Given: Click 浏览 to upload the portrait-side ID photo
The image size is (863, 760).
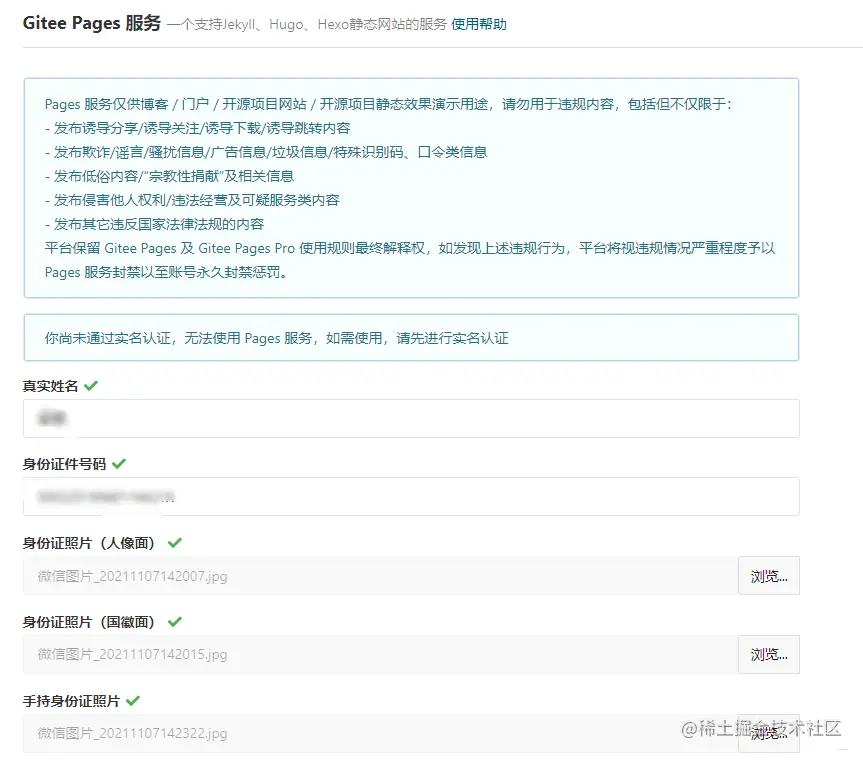Looking at the screenshot, I should tap(768, 576).
